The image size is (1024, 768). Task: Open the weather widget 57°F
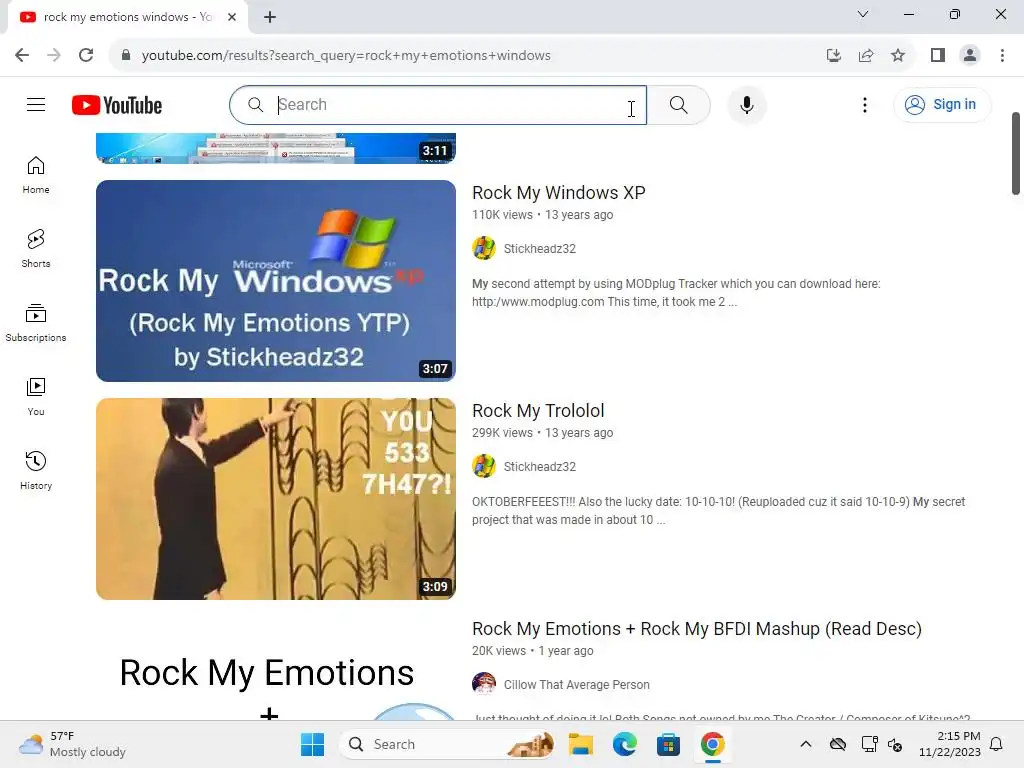point(73,744)
